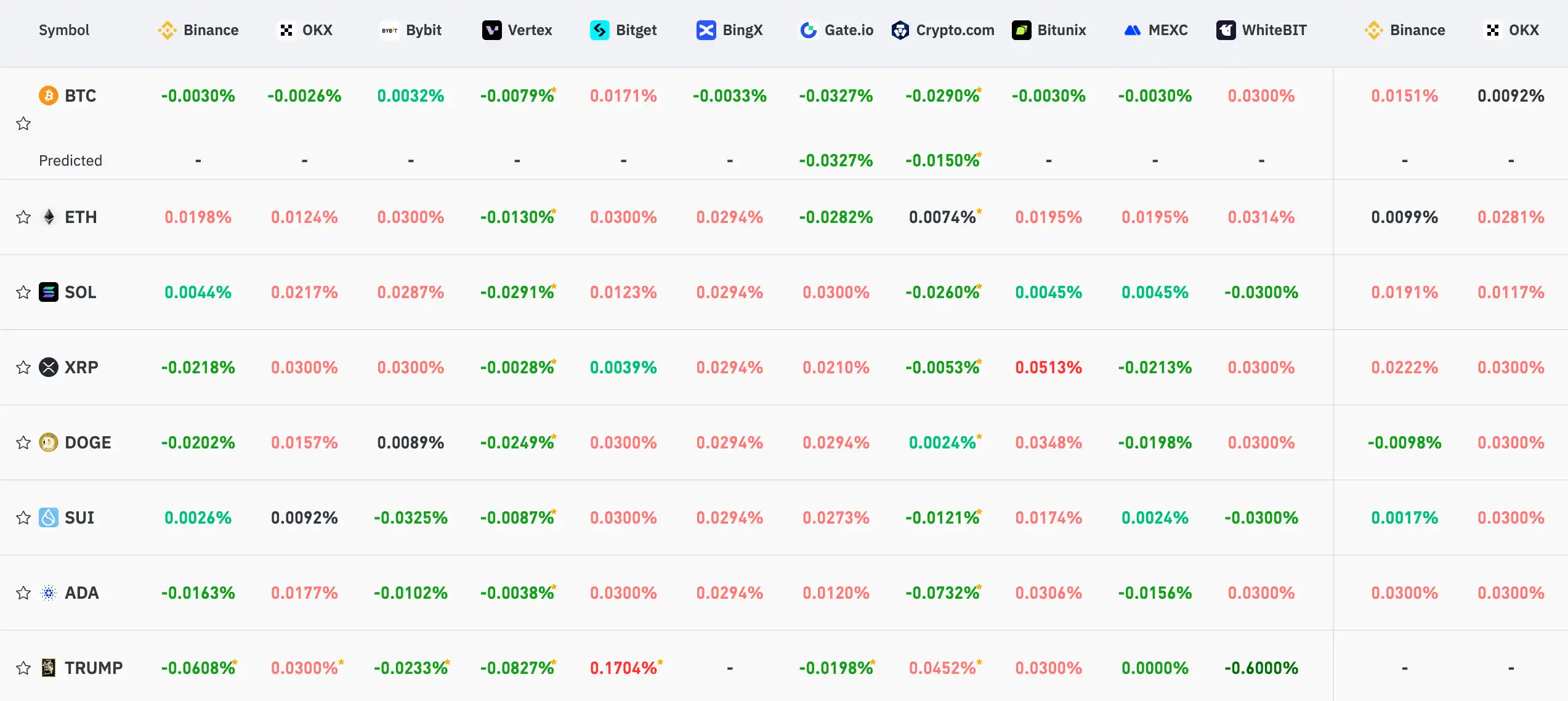Click the TRUMP coin icon
This screenshot has width=1568, height=701.
[49, 668]
